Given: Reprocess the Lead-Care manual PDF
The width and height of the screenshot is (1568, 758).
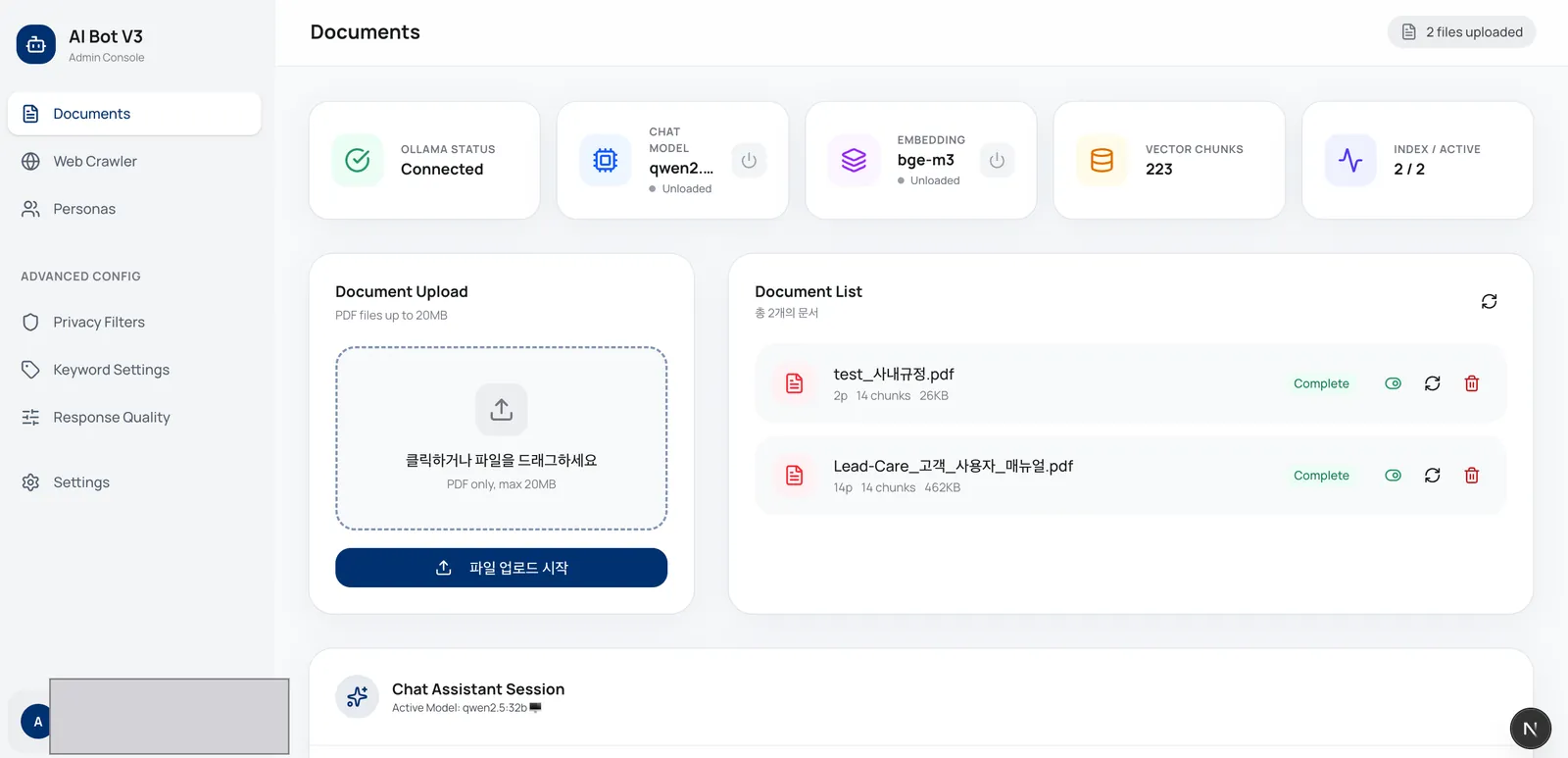Looking at the screenshot, I should coord(1432,476).
